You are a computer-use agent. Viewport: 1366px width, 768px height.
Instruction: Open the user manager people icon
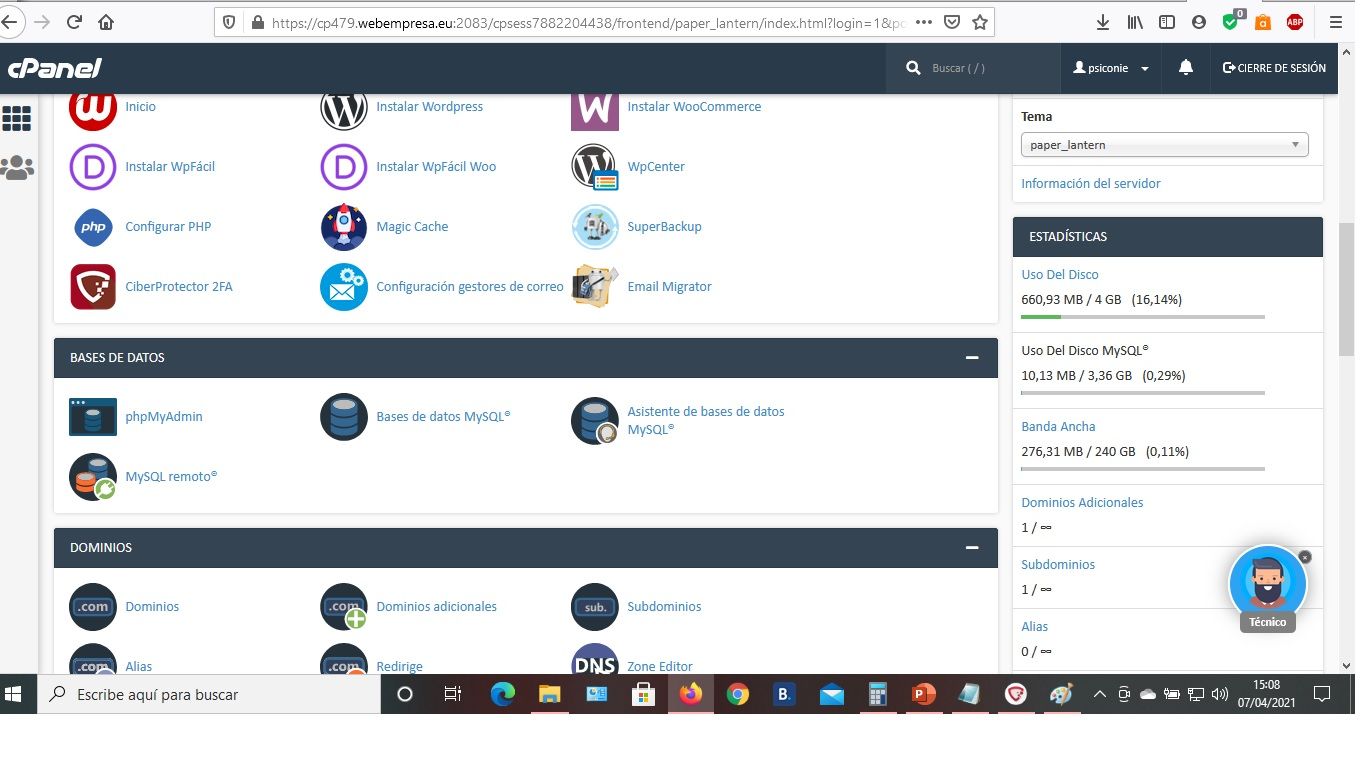tap(16, 167)
